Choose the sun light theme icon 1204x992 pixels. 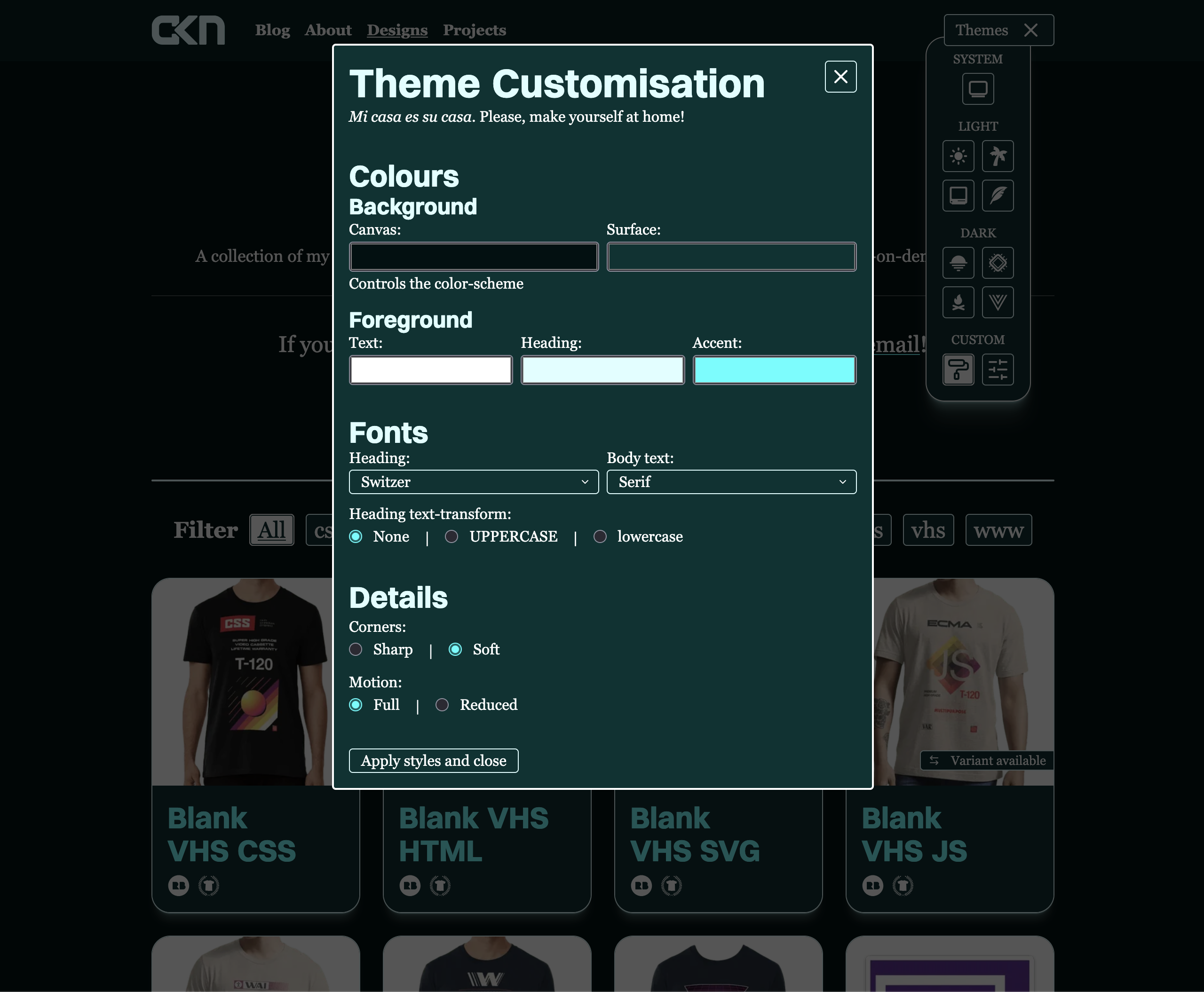click(958, 156)
